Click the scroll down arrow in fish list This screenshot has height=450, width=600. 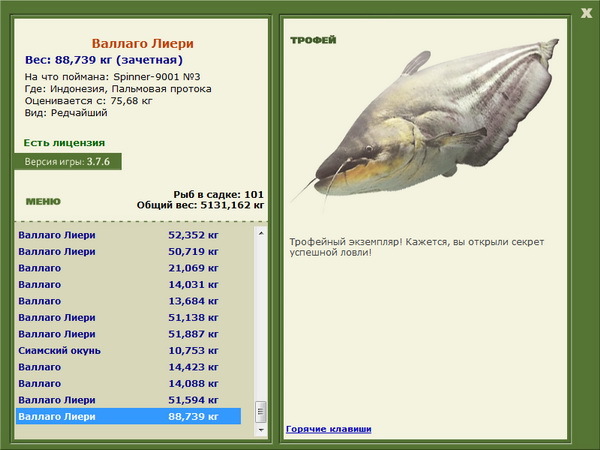tap(261, 430)
